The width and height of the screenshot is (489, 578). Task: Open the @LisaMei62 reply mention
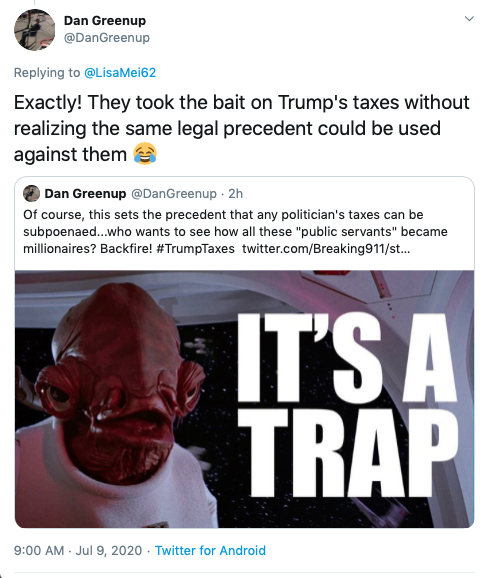(x=120, y=72)
